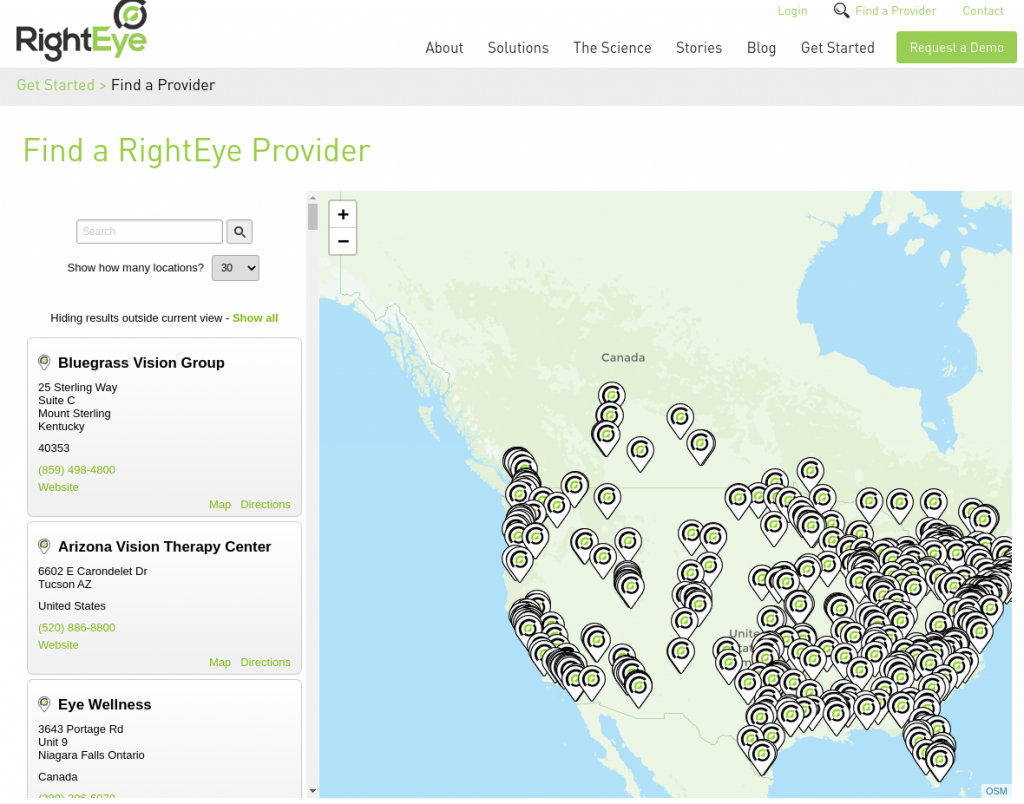Get Directions to Bluegrass Vision Group
The width and height of the screenshot is (1024, 804).
click(x=265, y=504)
